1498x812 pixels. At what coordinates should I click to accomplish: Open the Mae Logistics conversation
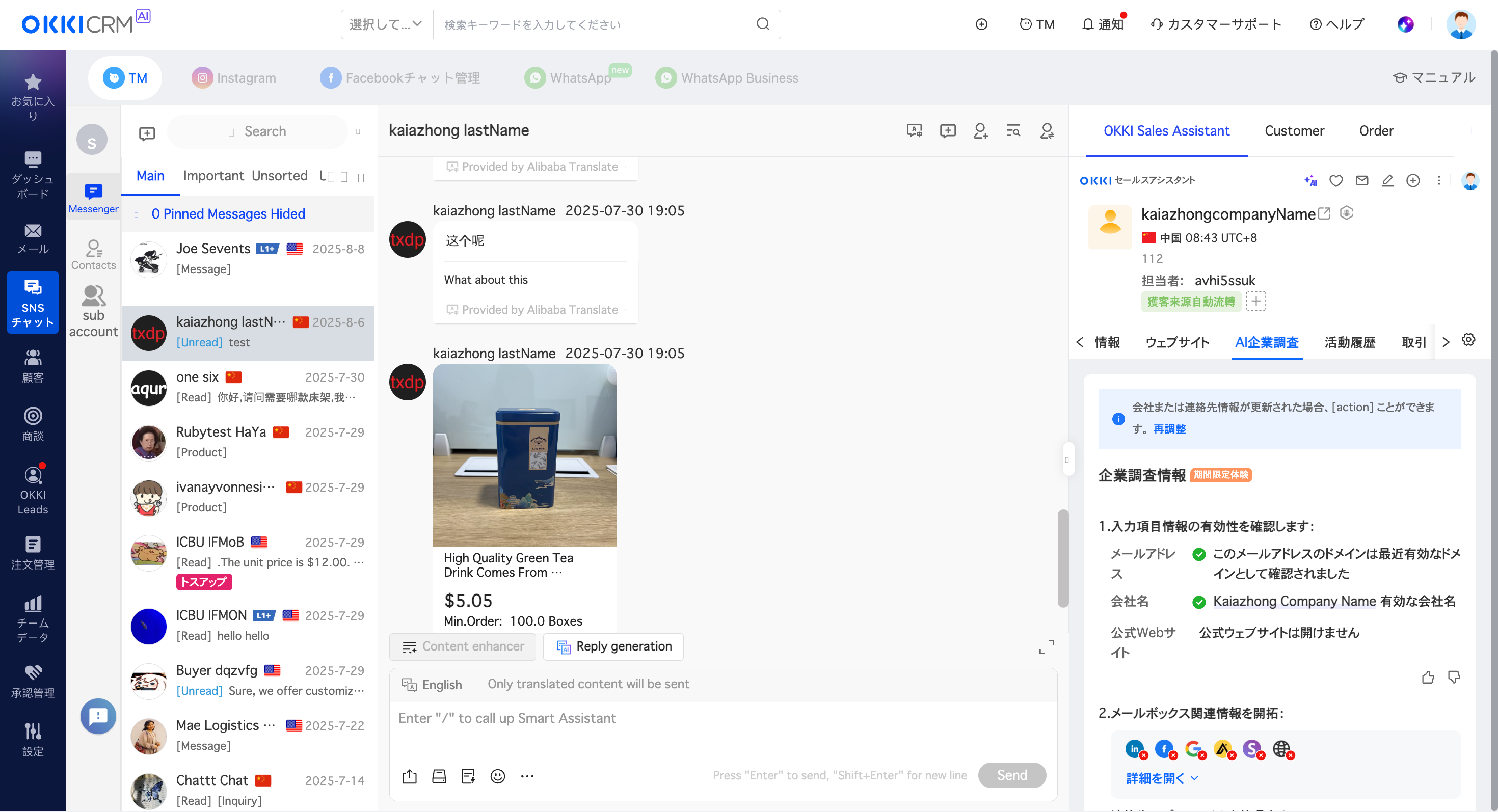pyautogui.click(x=248, y=736)
